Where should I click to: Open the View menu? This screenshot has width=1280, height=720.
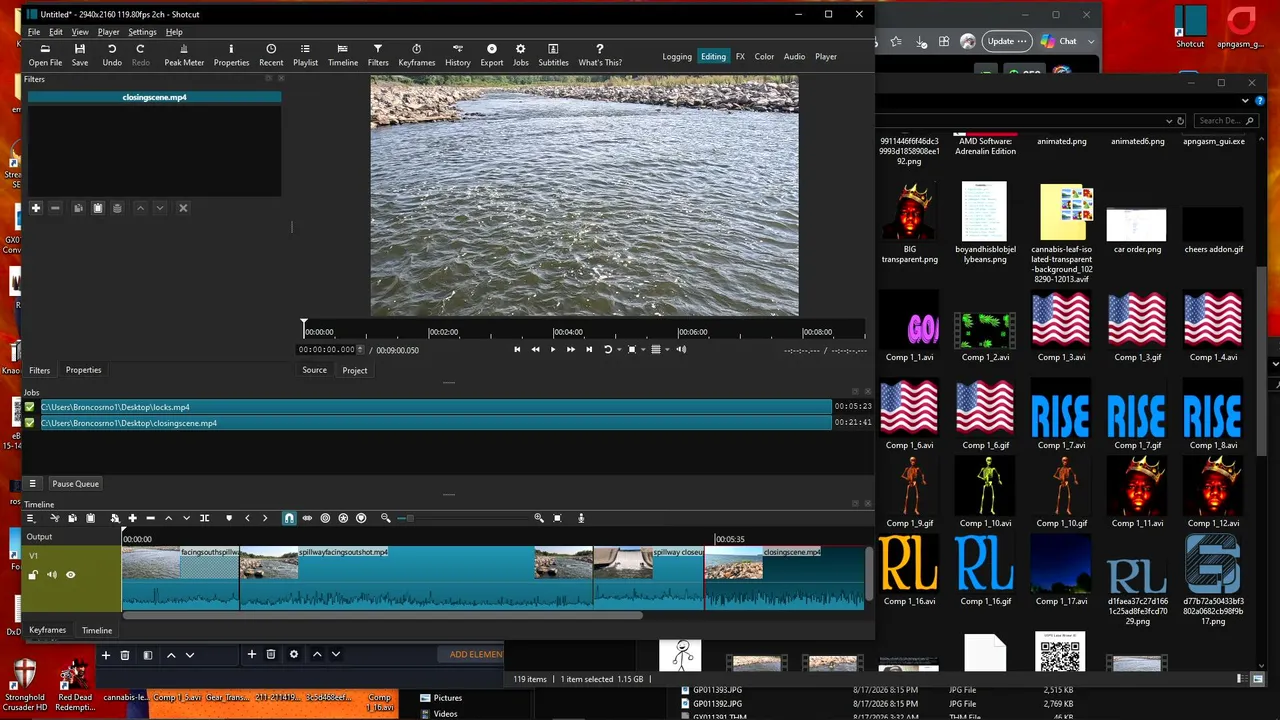80,32
